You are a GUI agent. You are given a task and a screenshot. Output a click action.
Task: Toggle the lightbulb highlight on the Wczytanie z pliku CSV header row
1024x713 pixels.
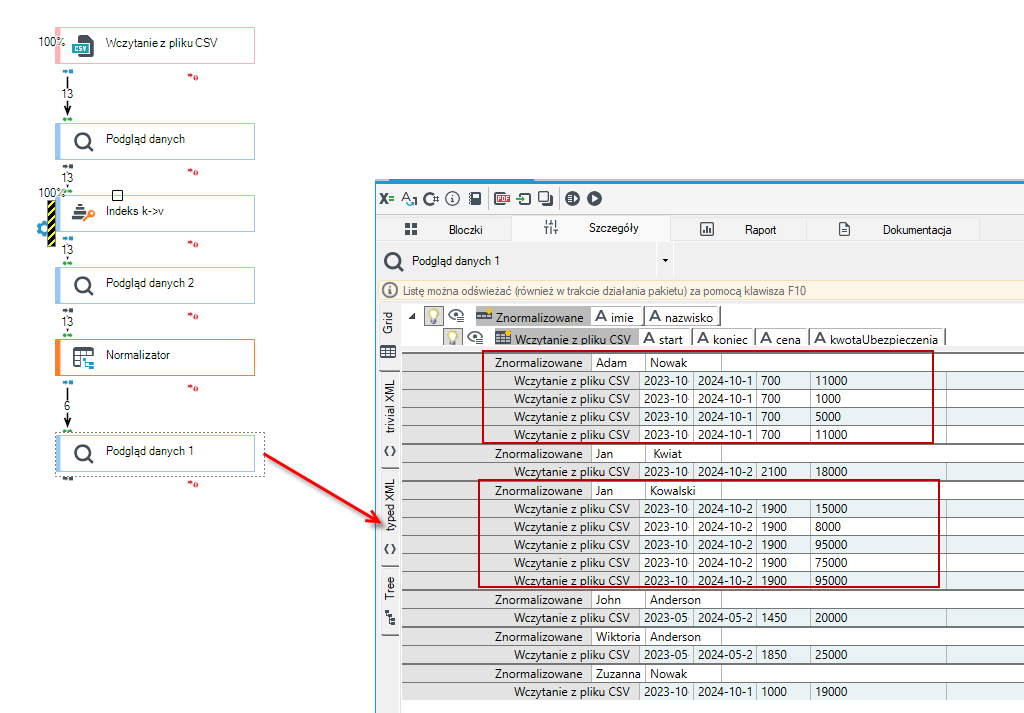(452, 337)
